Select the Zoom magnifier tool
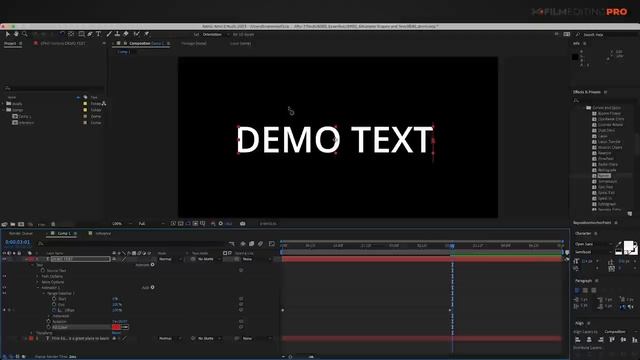This screenshot has width=640, height=360. tap(25, 34)
